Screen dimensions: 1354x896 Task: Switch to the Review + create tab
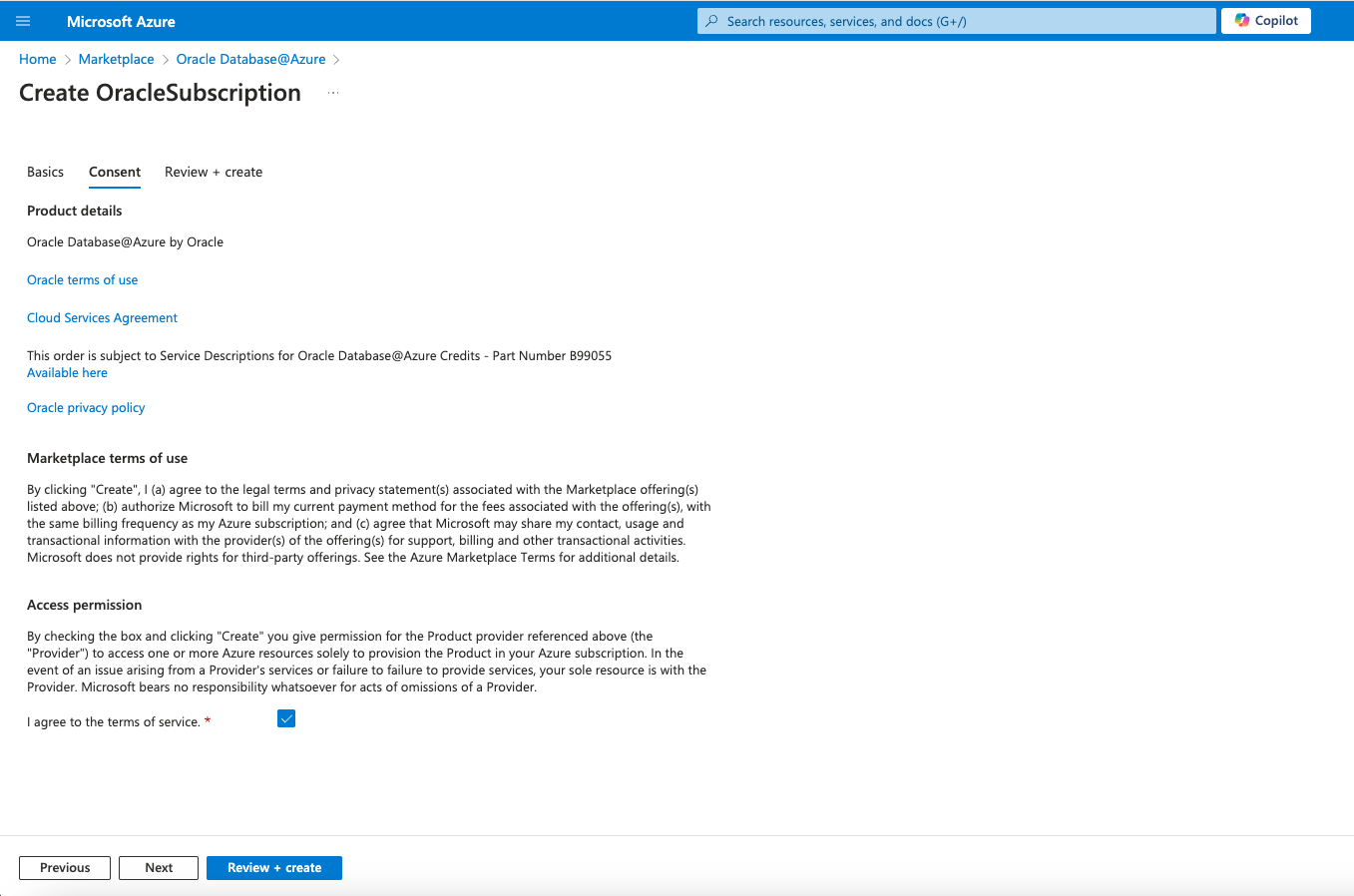tap(213, 172)
